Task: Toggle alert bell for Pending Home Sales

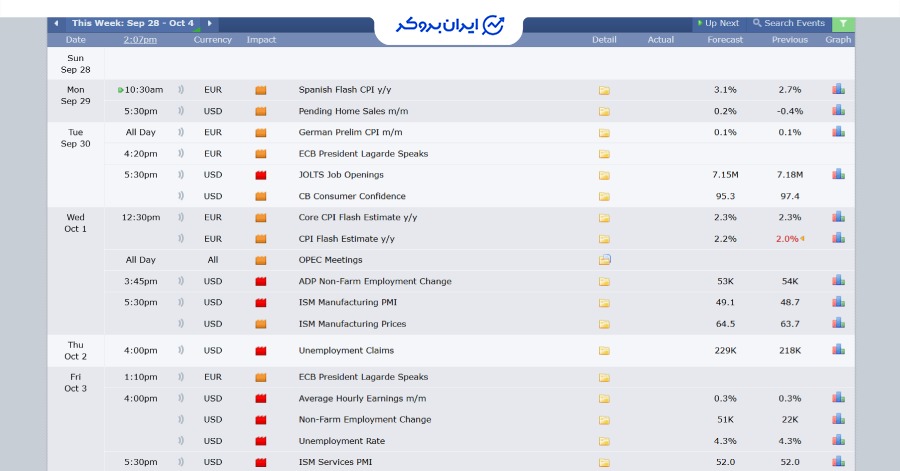Action: coord(181,111)
